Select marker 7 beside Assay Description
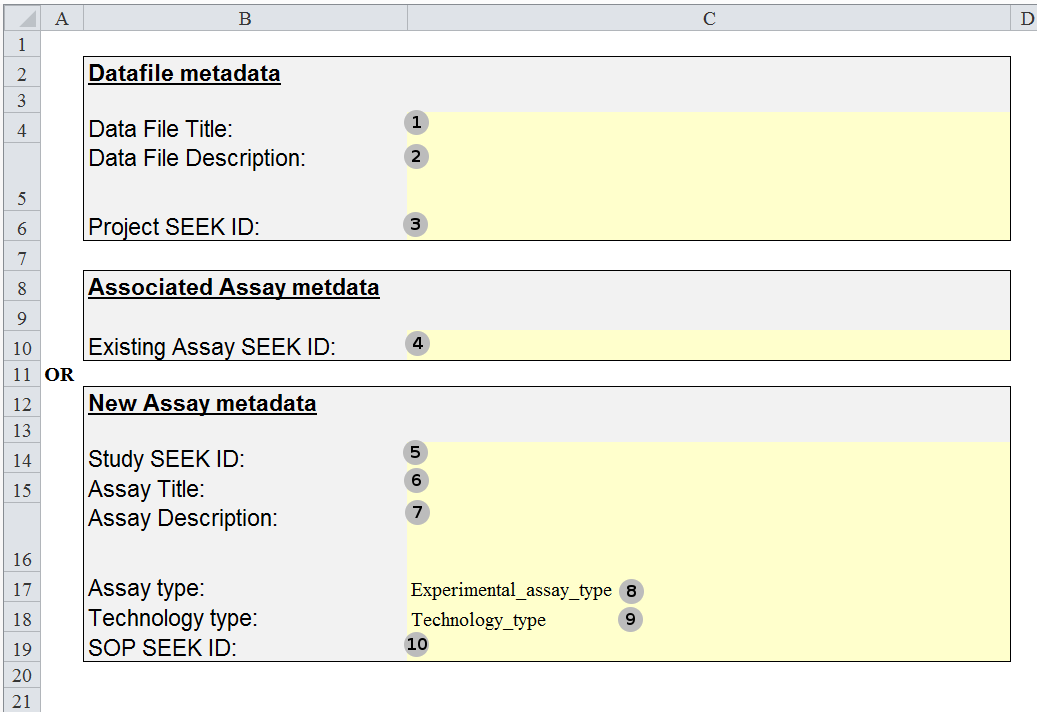Screen dimensions: 1037x712 417,512
